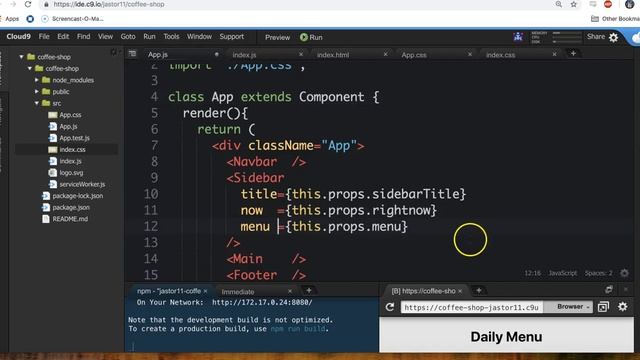This screenshot has width=640, height=360.
Task: Collapse the src folder
Action: tap(37, 103)
